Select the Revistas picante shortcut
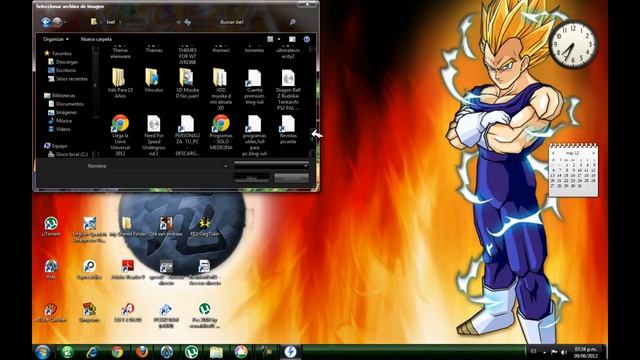The image size is (640, 360). tap(288, 129)
